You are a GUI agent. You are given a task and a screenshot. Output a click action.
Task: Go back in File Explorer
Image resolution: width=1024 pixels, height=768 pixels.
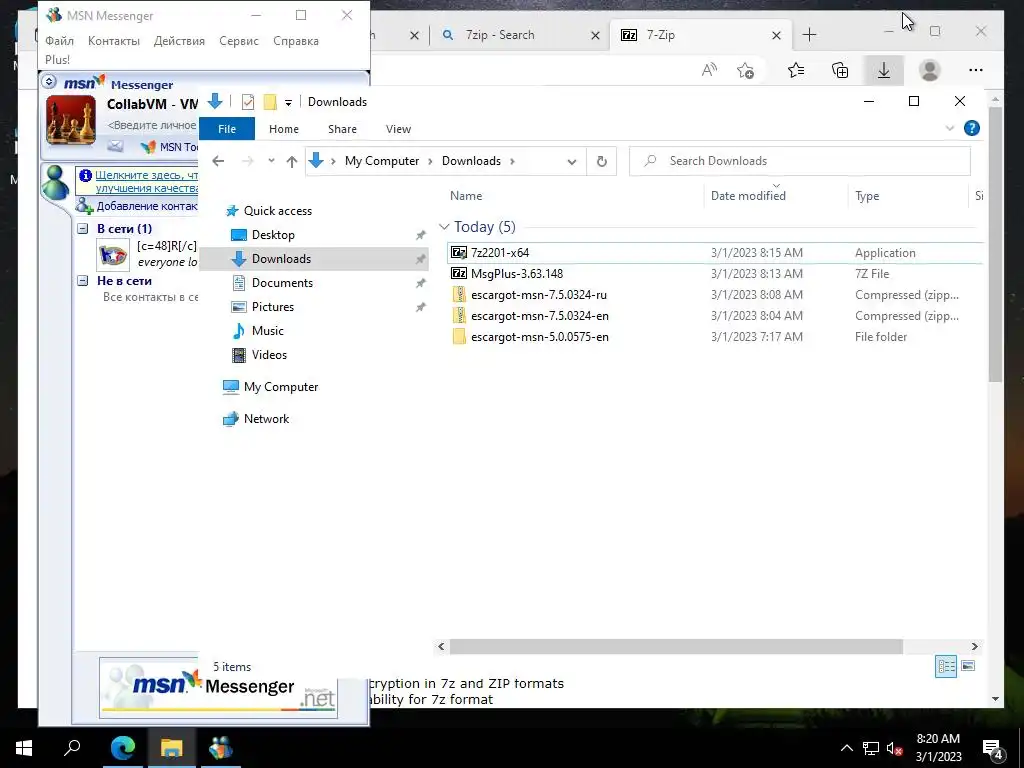218,161
